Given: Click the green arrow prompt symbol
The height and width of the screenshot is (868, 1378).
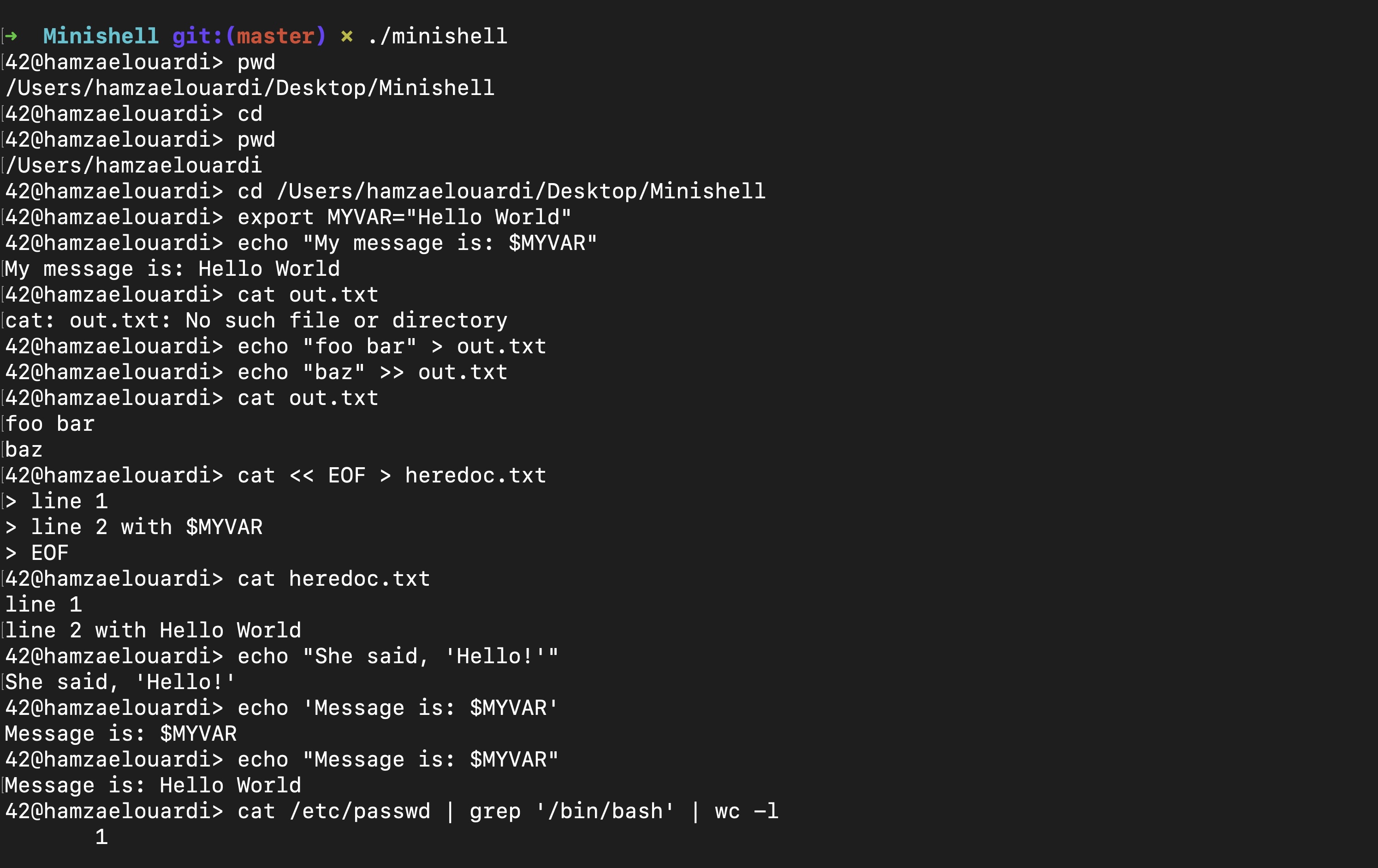Looking at the screenshot, I should pos(11,36).
